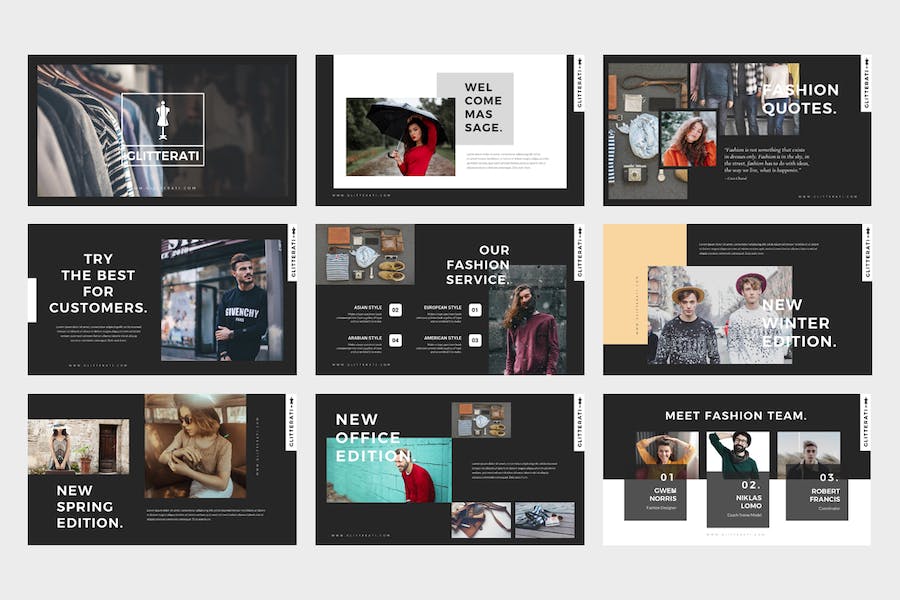Screen dimensions: 900x600
Task: Click the woman with sunglasses in car photo
Action: coord(195,446)
